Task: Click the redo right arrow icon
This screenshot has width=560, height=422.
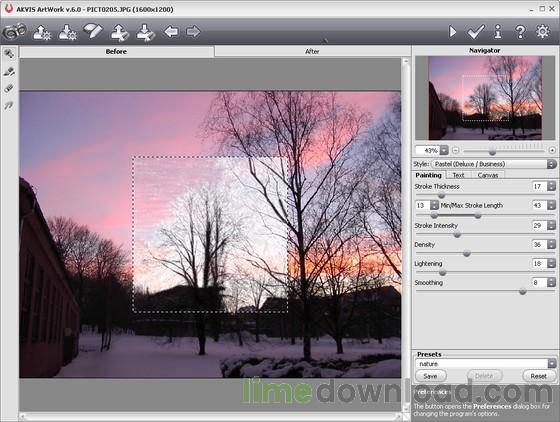Action: (x=193, y=32)
